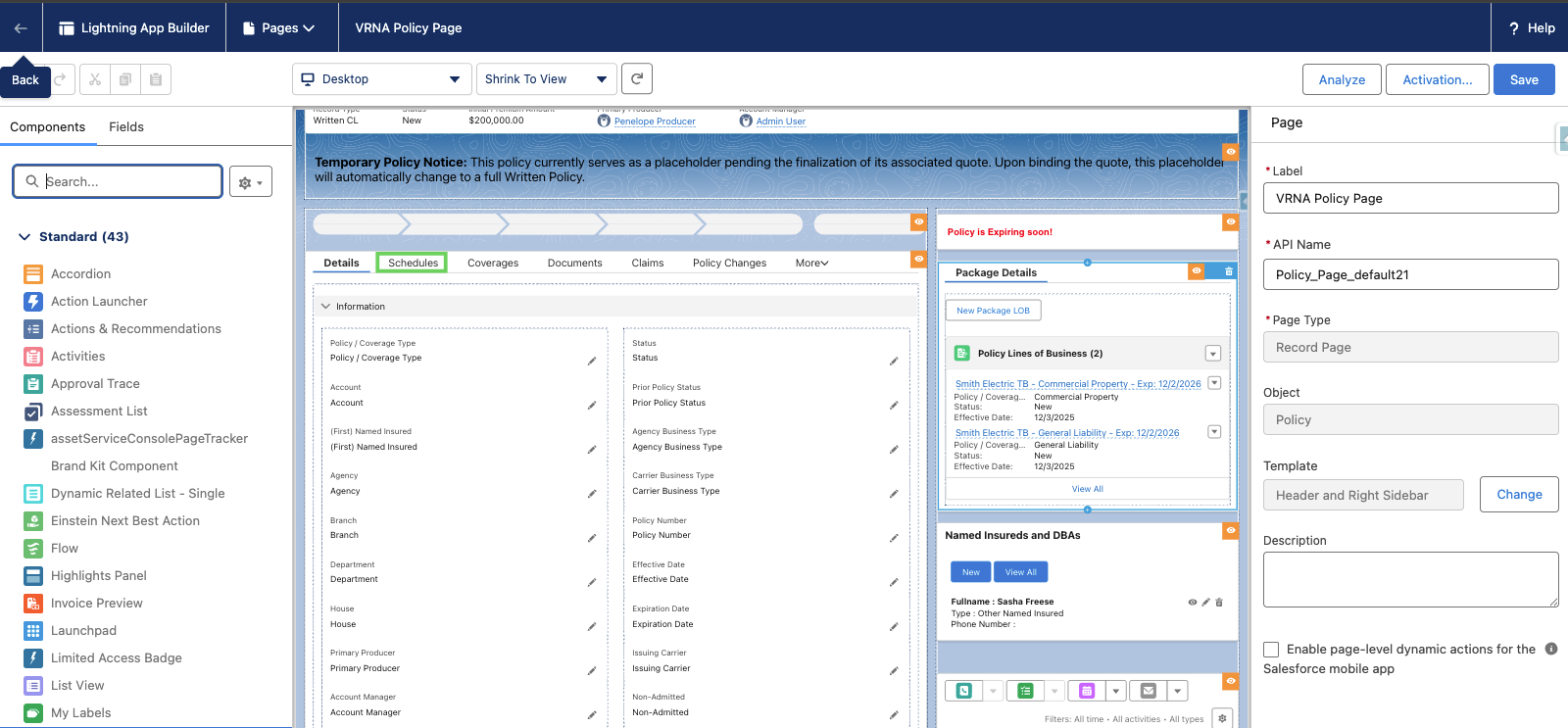Open the More tabs dropdown

[x=812, y=263]
